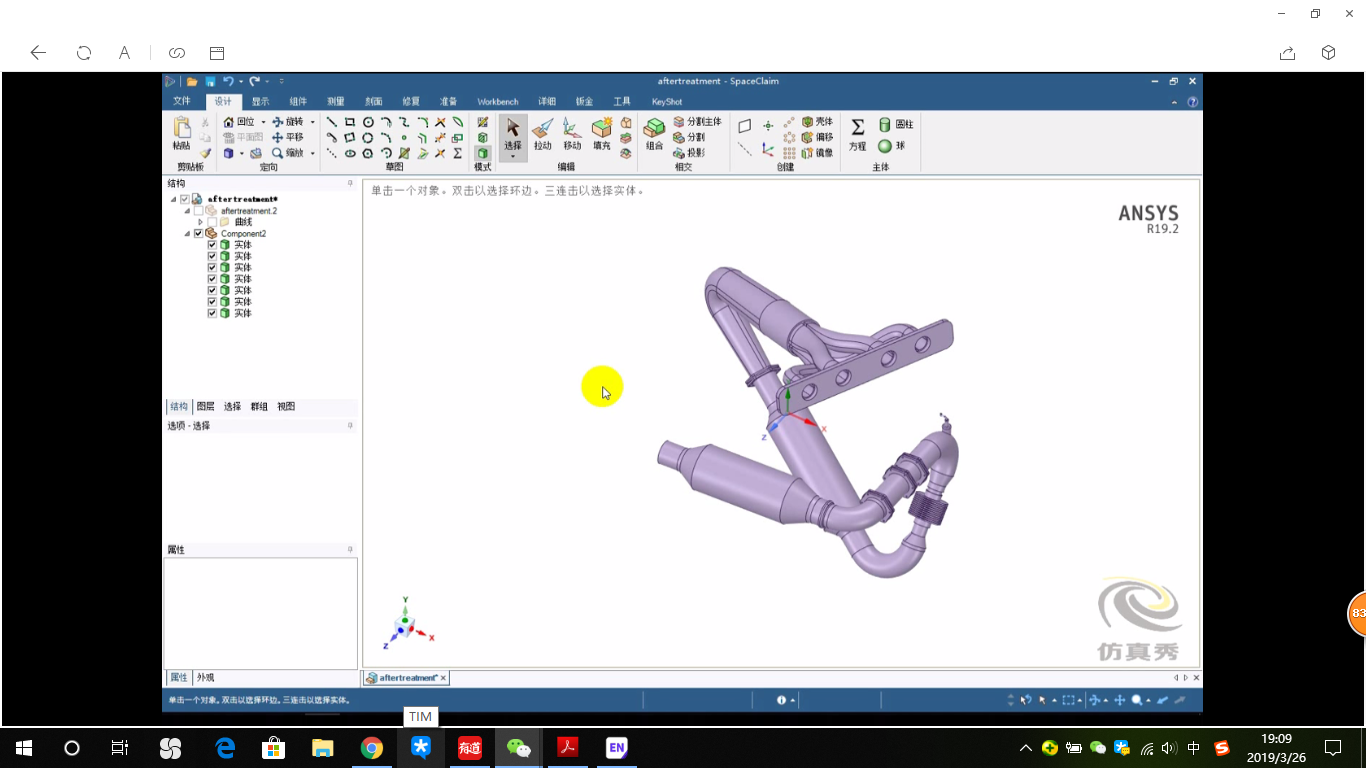
Task: Uncheck the third 实体 under Component2
Action: tap(212, 267)
